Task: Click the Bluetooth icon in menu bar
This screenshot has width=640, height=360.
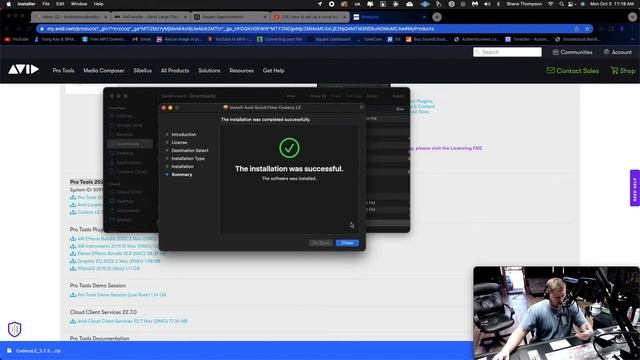Action: tap(498, 4)
